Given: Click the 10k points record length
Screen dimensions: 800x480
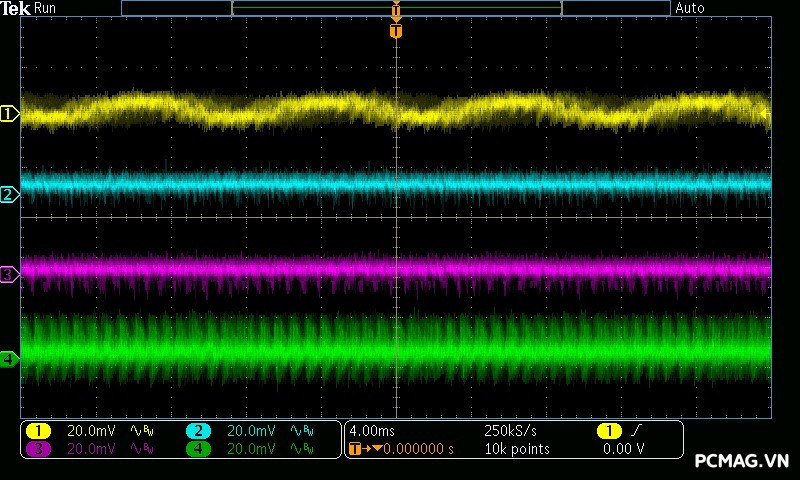Looking at the screenshot, I should coord(516,449).
